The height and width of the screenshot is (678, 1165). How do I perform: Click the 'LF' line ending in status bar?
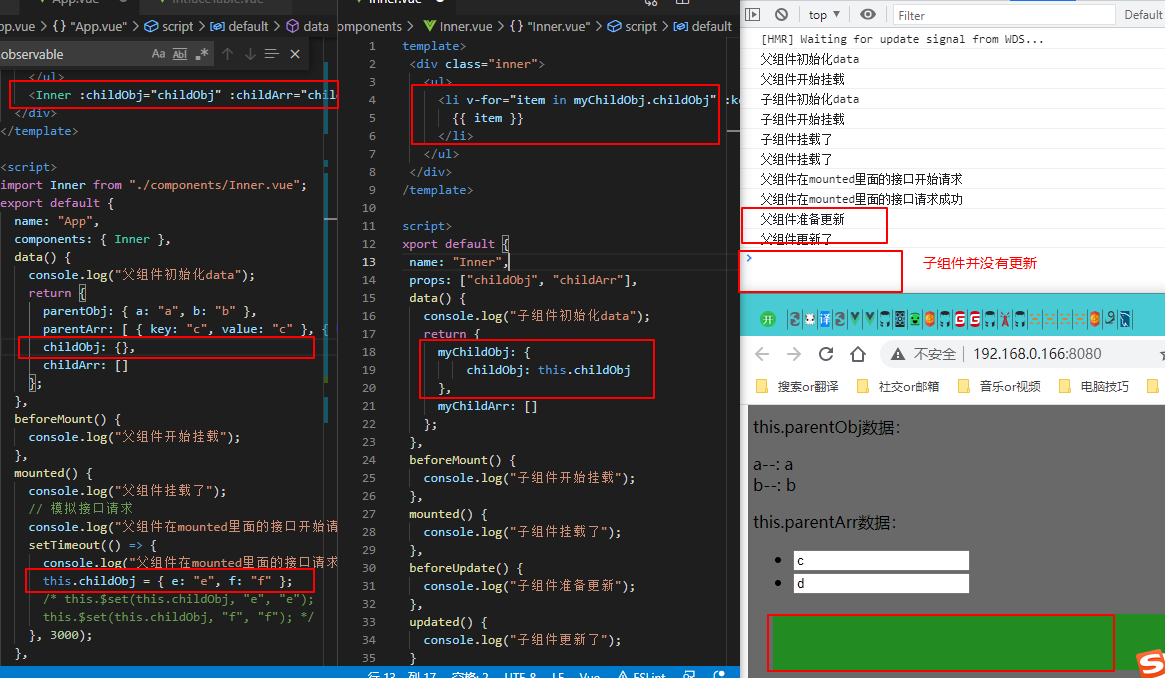557,674
